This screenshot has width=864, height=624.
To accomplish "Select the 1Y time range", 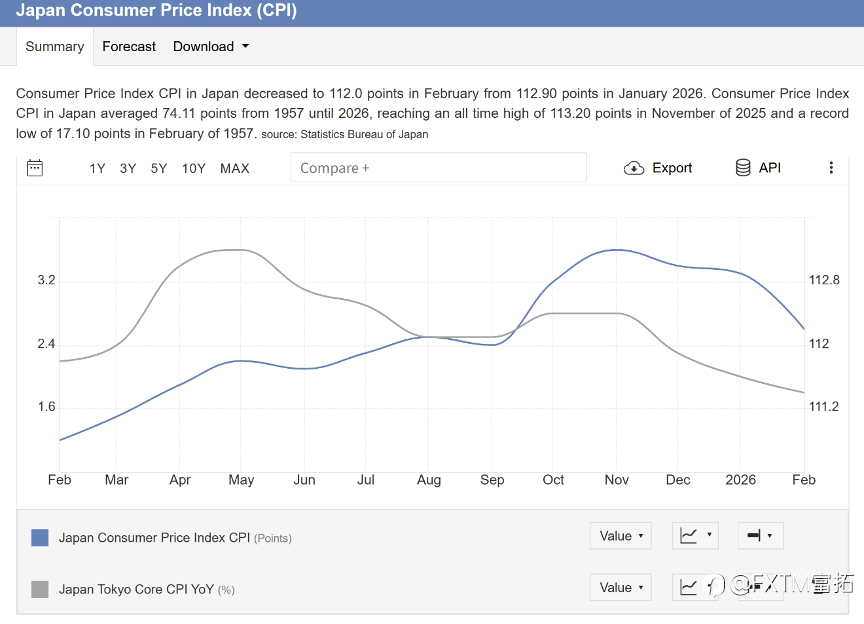I will (x=97, y=168).
